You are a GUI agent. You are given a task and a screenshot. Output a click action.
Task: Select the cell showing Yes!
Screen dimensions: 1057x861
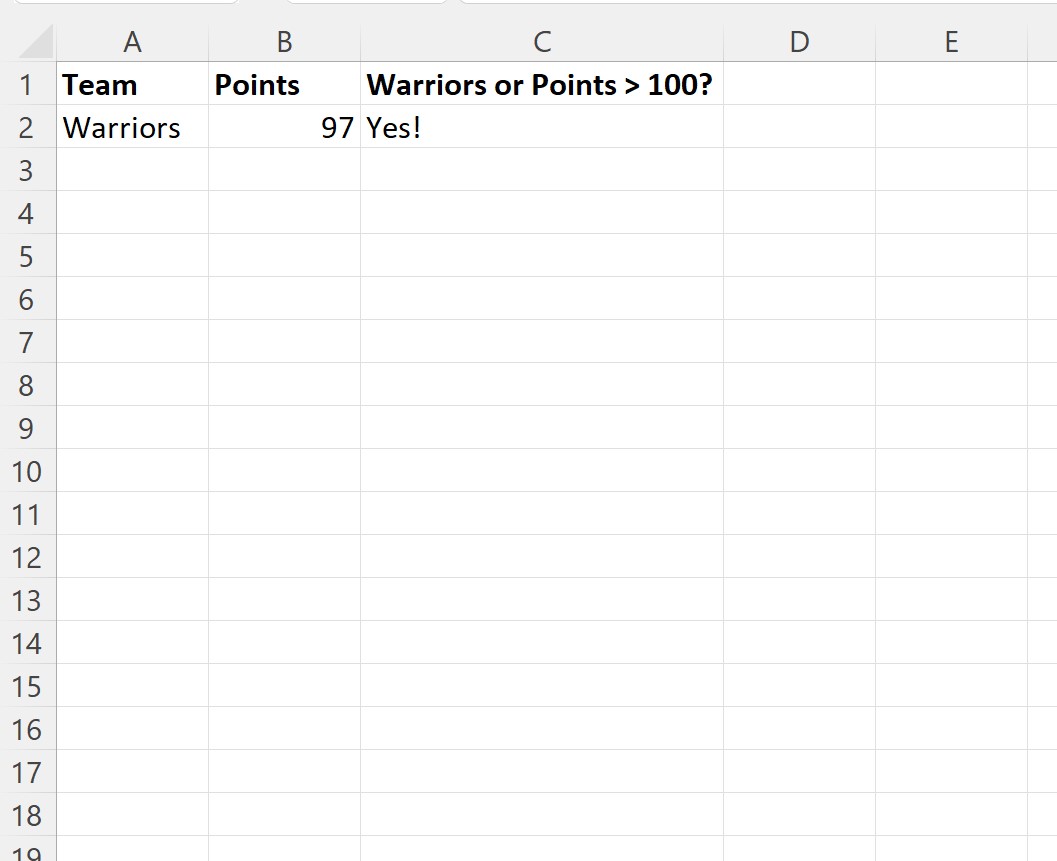[542, 128]
